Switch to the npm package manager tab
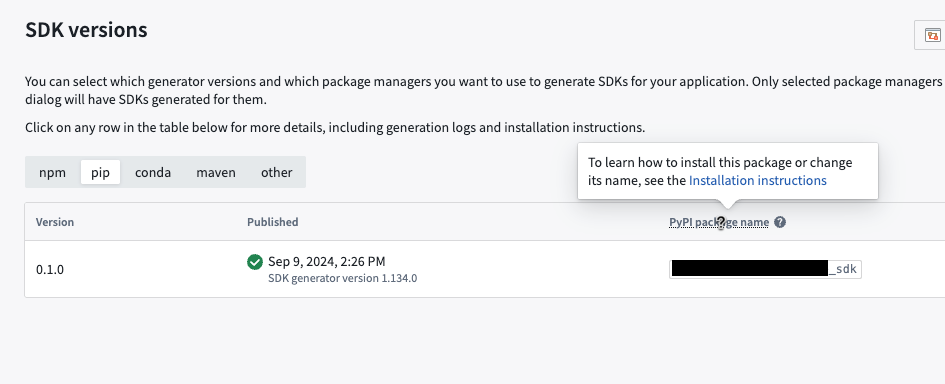Image resolution: width=945 pixels, height=384 pixels. click(52, 172)
